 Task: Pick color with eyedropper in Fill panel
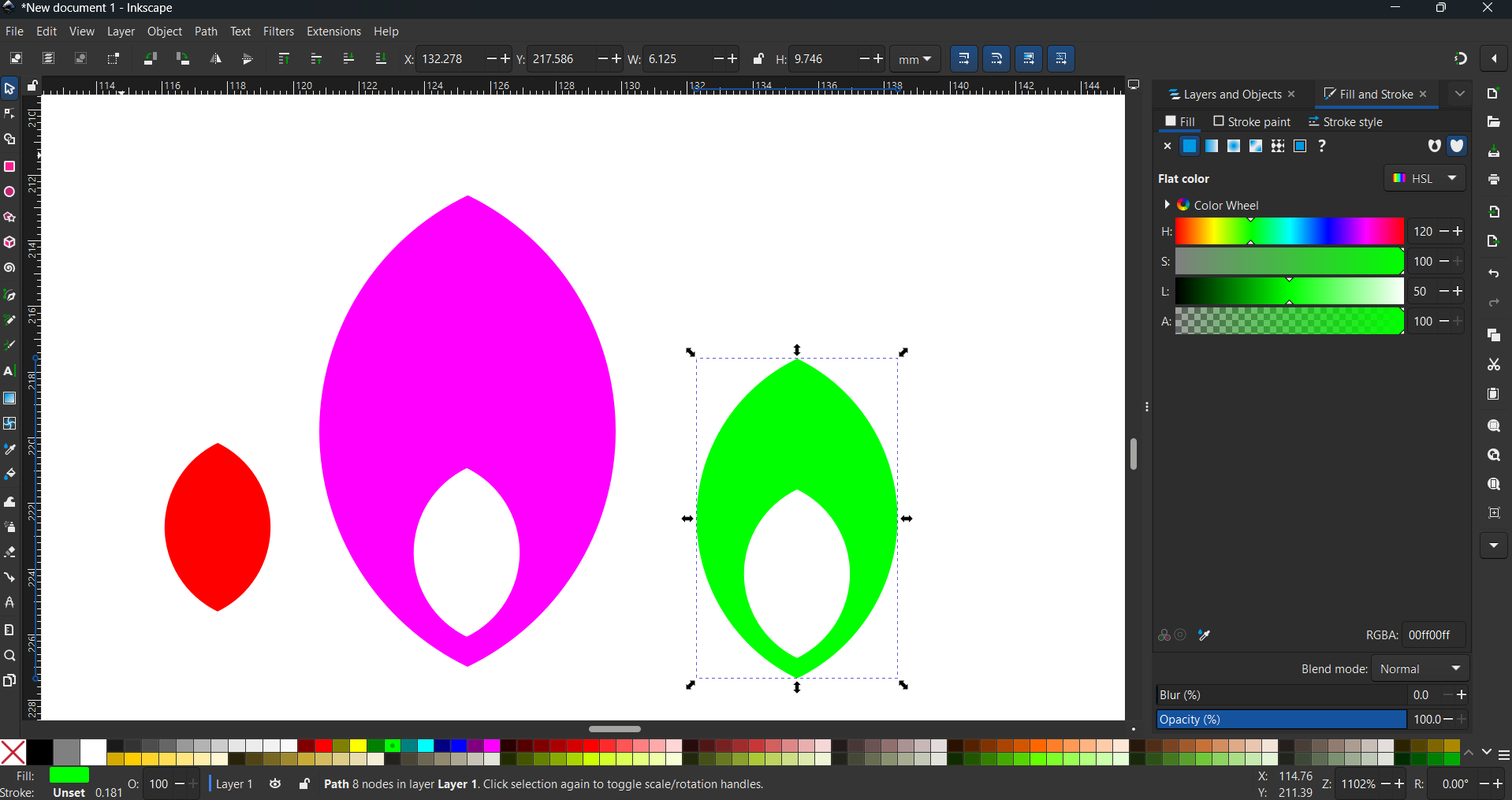(1204, 635)
